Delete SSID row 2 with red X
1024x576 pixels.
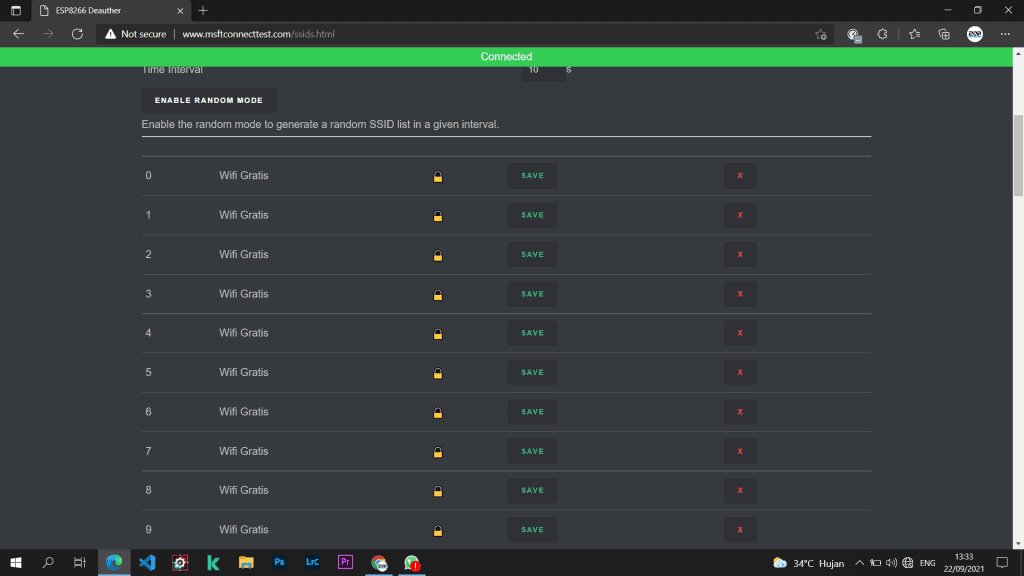pos(740,255)
